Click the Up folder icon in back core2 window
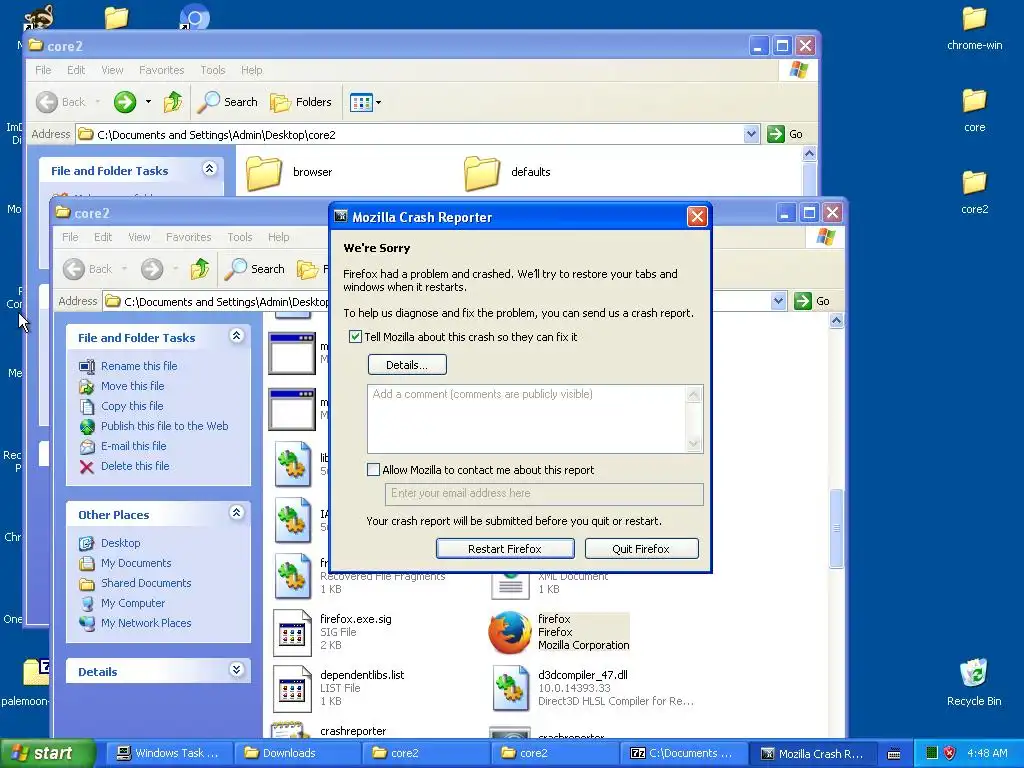Screen dimensions: 1024x768 tap(173, 102)
